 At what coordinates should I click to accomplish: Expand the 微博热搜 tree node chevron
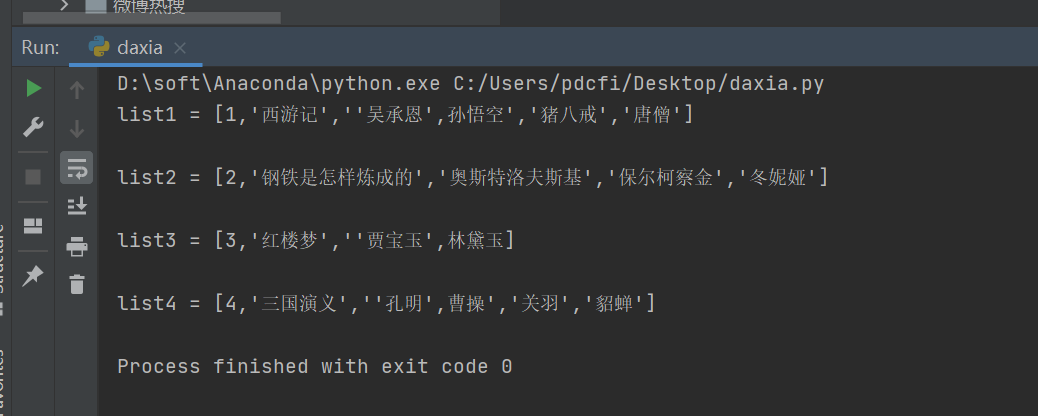[66, 6]
